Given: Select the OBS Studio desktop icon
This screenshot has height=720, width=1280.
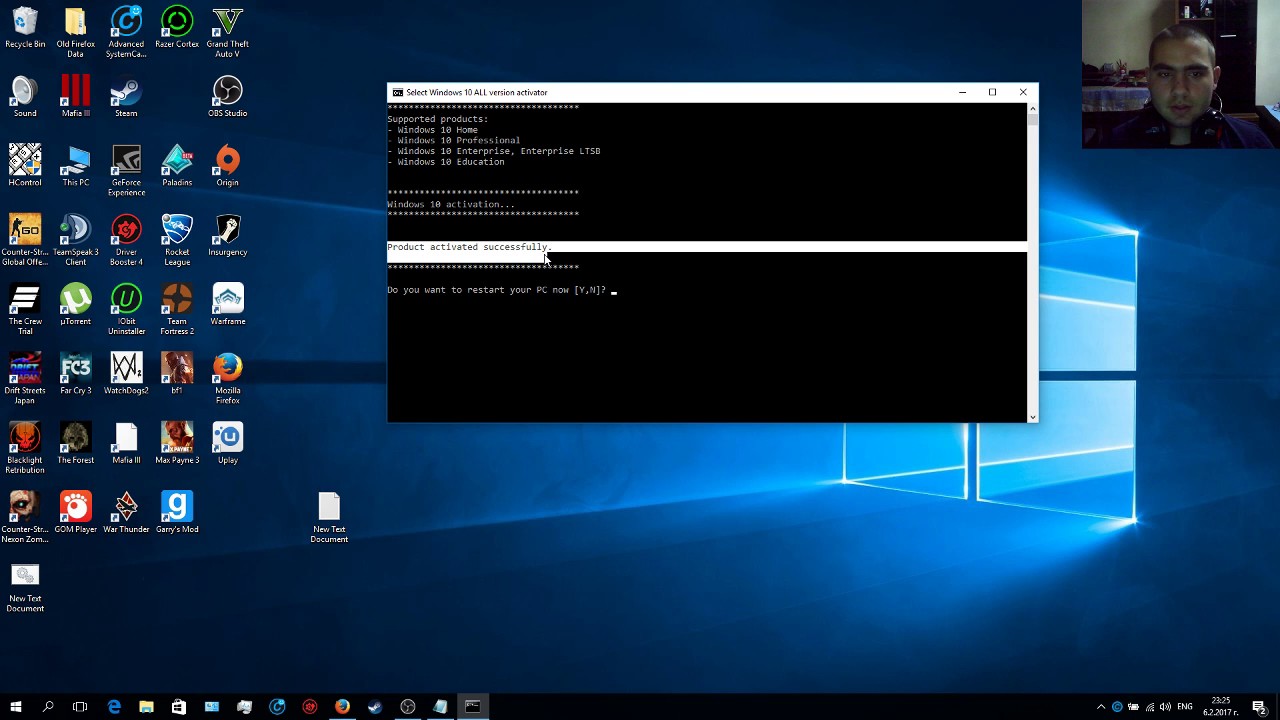Looking at the screenshot, I should 227,97.
